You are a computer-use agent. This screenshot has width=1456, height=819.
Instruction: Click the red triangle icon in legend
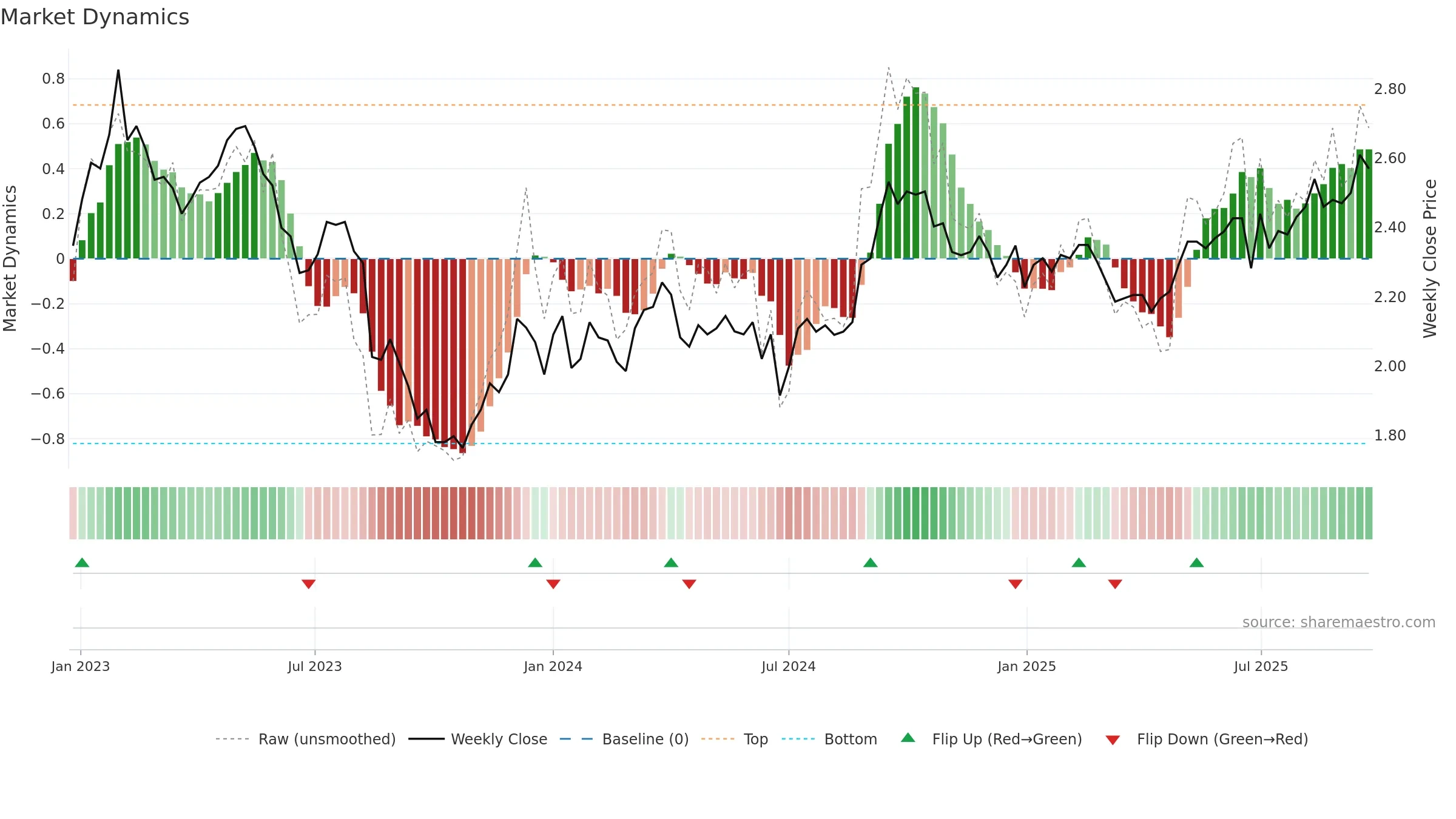pos(1113,740)
